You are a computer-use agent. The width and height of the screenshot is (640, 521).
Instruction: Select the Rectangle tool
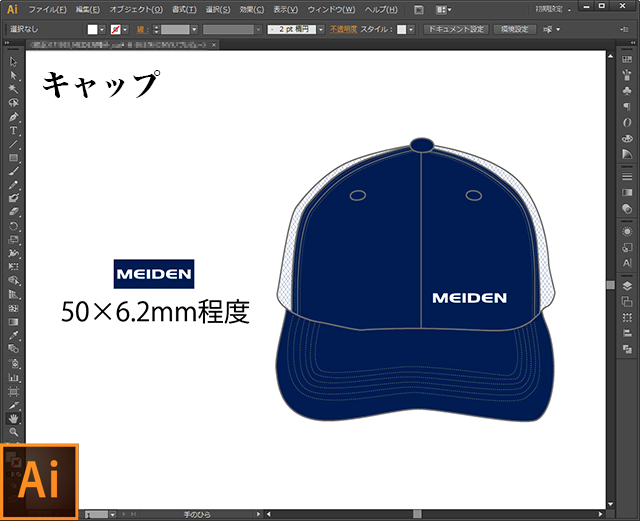(x=13, y=158)
